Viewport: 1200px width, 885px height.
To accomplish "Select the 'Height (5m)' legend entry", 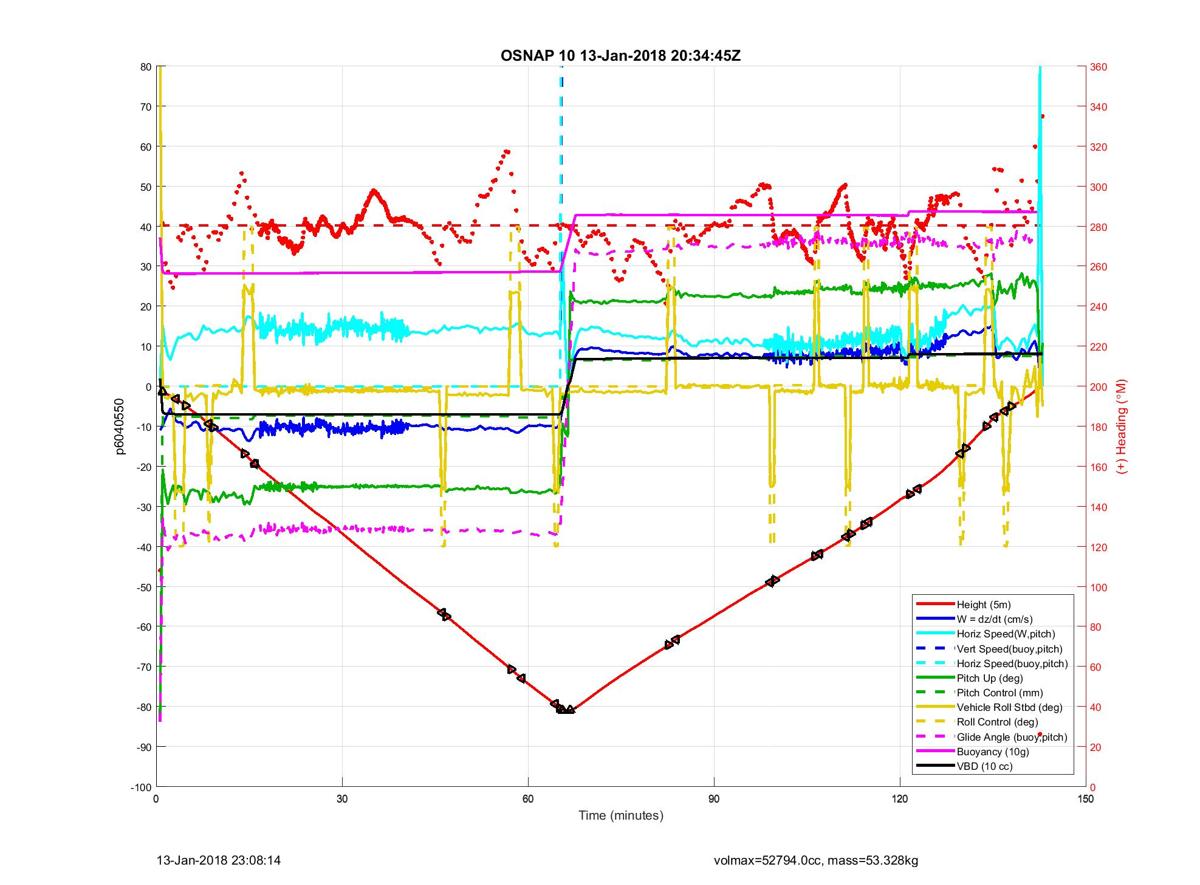I will point(986,605).
